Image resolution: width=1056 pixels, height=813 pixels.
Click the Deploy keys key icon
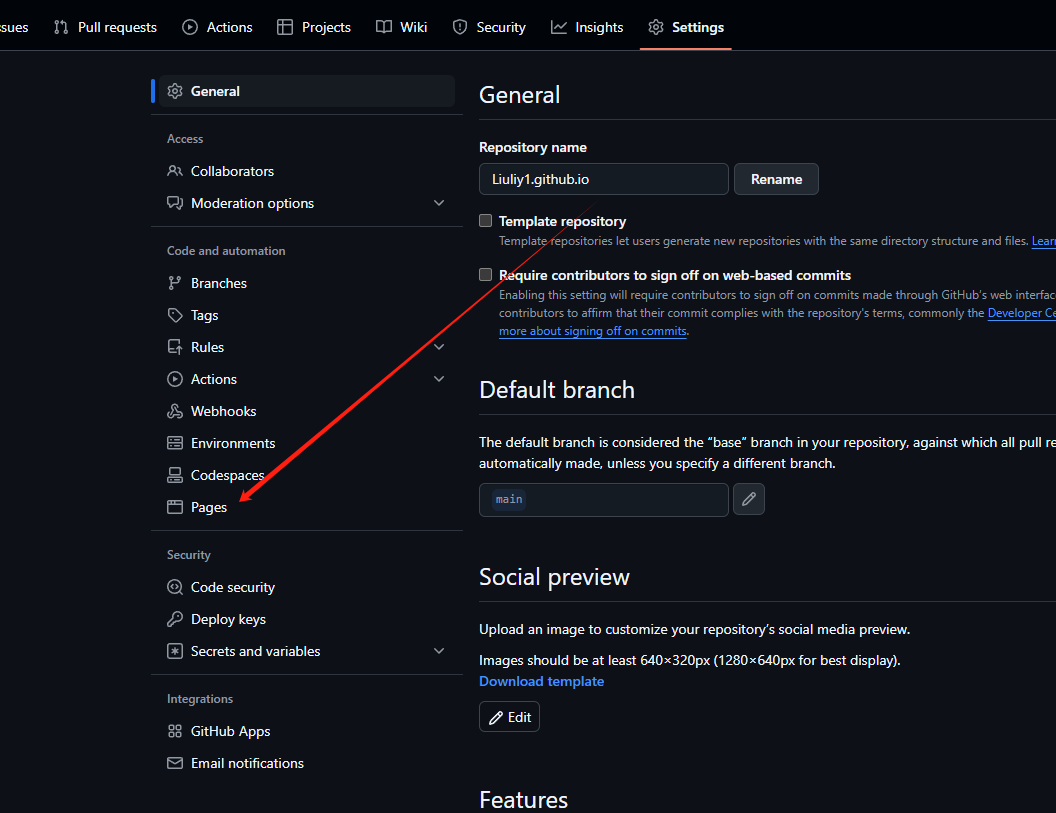pyautogui.click(x=175, y=619)
